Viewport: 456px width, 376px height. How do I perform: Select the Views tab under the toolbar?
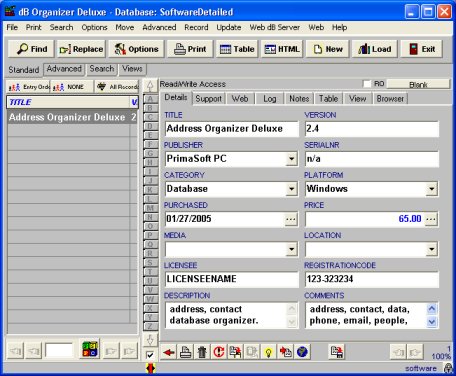(x=132, y=69)
